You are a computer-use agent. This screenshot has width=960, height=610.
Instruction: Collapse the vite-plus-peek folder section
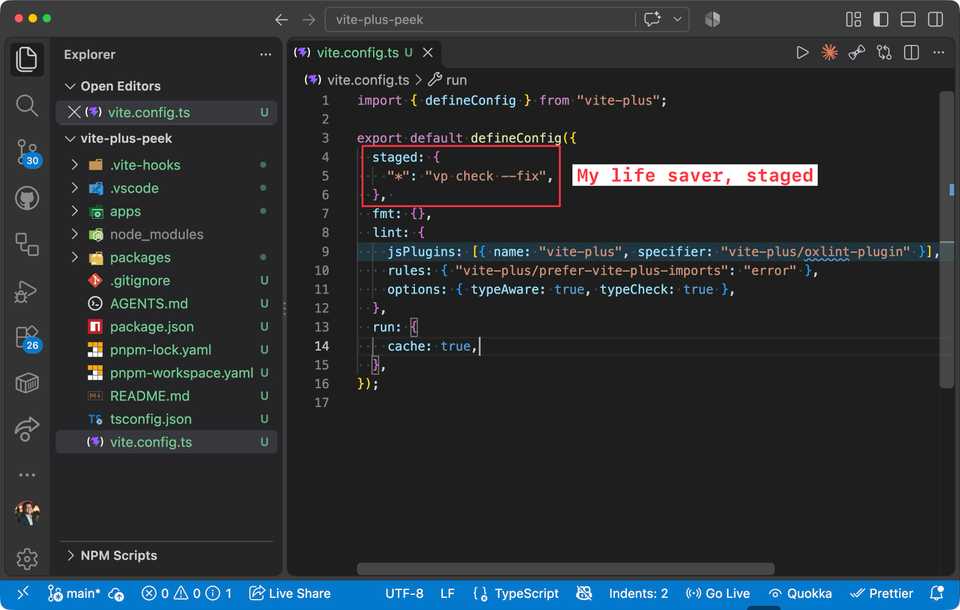[x=166, y=139]
